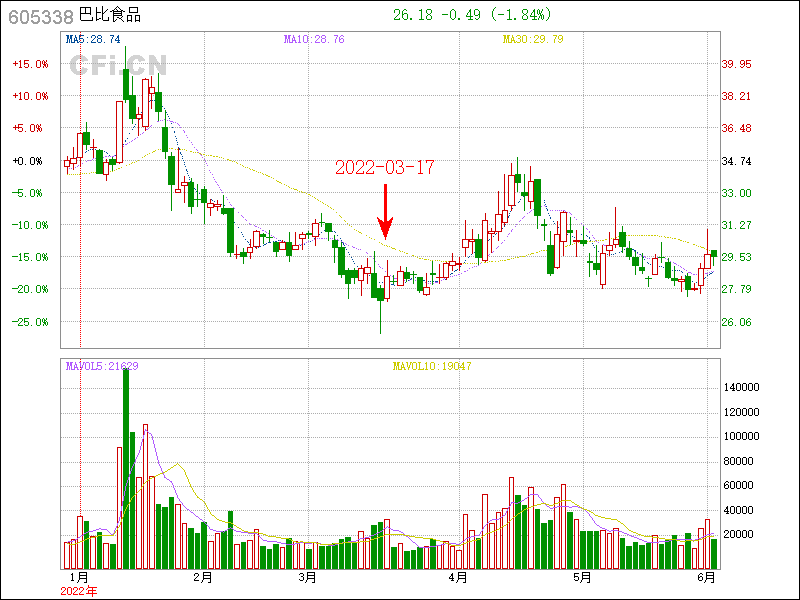
Task: Click the red arrow marking 2022-03-17
Action: point(384,211)
